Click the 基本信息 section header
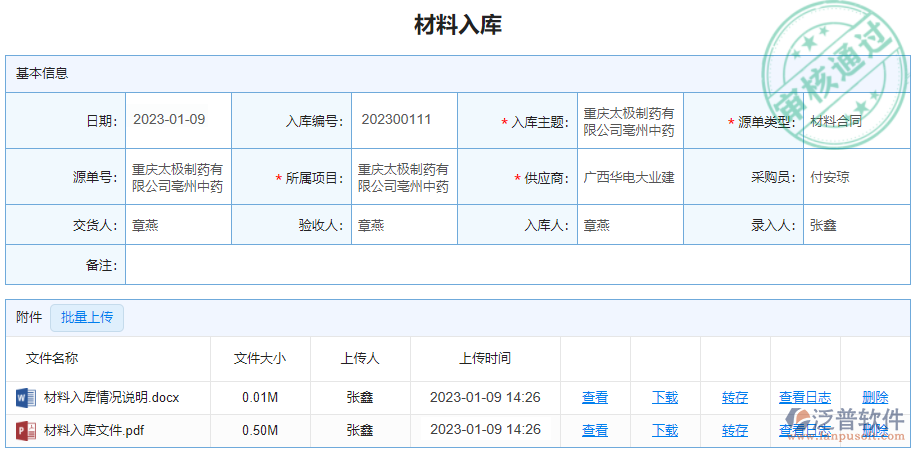Viewport: 915px width, 452px height. 42,73
